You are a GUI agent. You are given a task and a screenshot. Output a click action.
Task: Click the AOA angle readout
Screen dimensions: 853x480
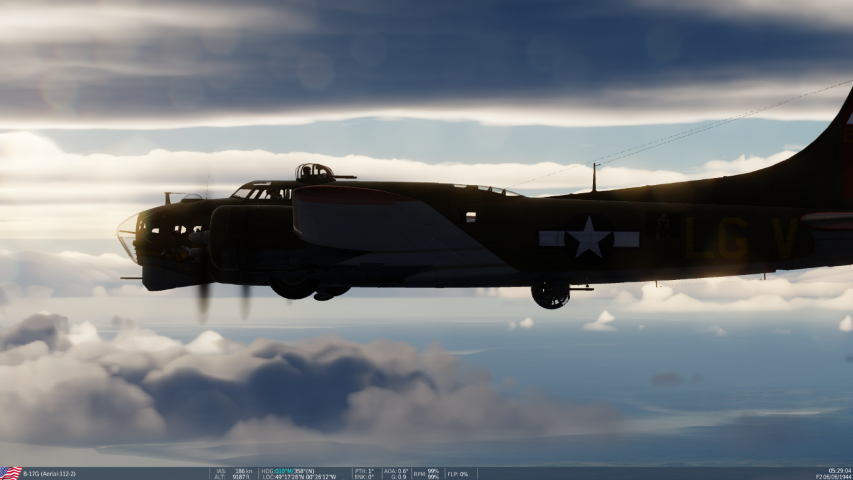click(x=396, y=470)
